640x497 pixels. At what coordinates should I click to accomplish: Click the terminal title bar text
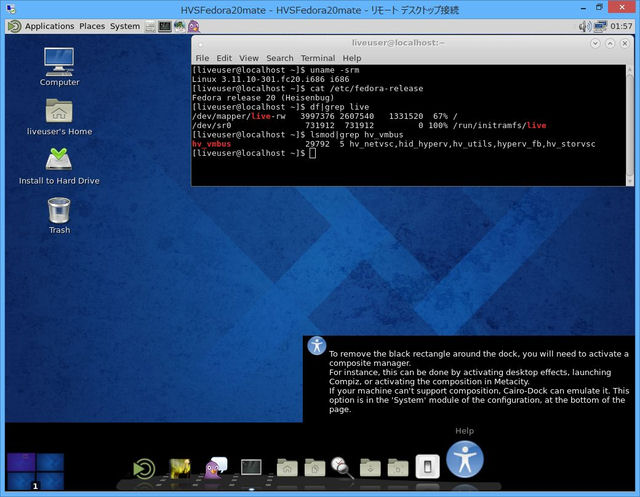[398, 43]
